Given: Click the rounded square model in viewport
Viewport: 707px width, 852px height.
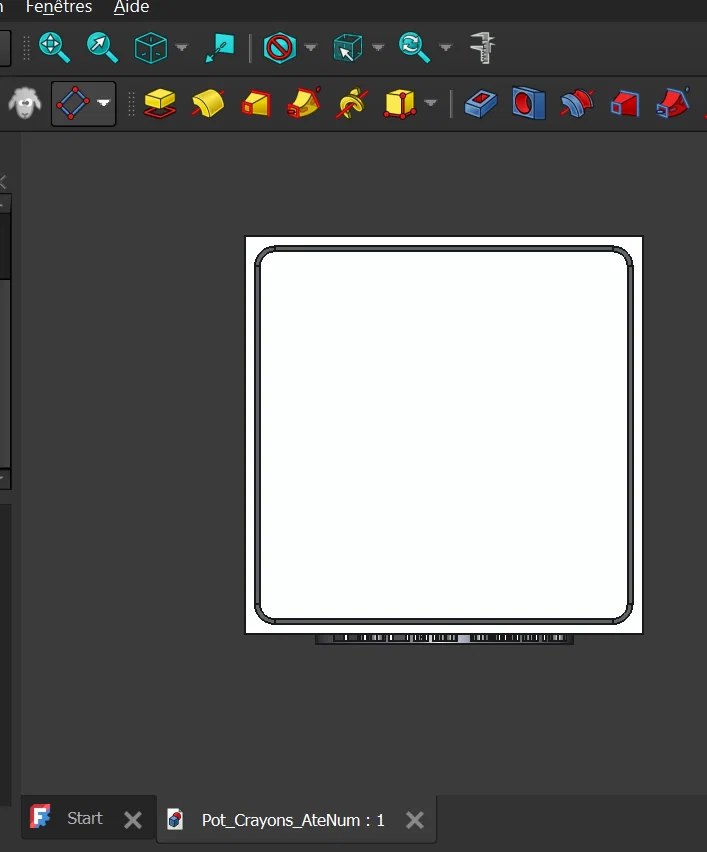Looking at the screenshot, I should tap(444, 435).
